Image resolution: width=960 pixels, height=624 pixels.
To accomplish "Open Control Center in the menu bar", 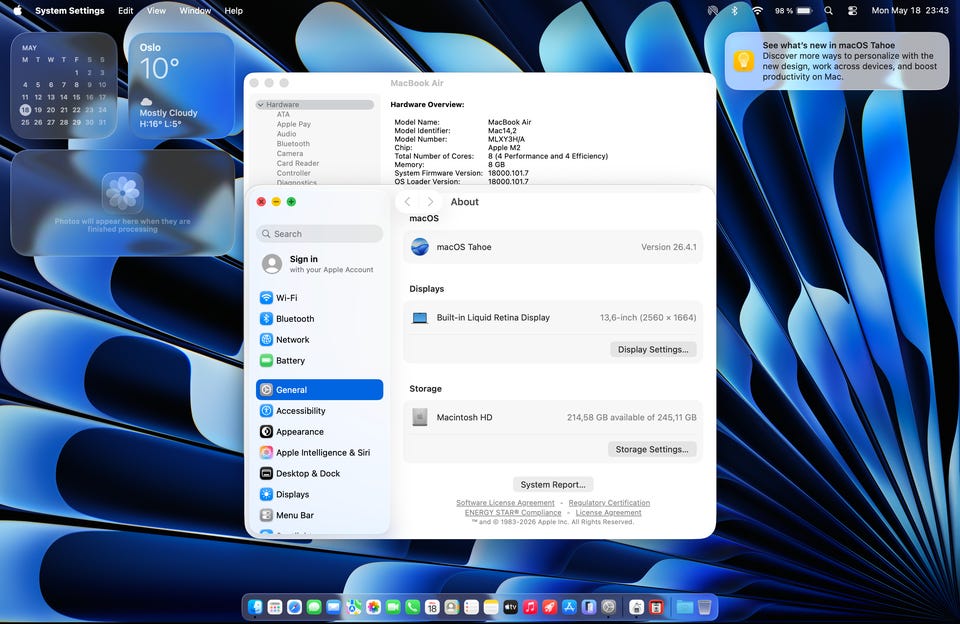I will (x=852, y=10).
